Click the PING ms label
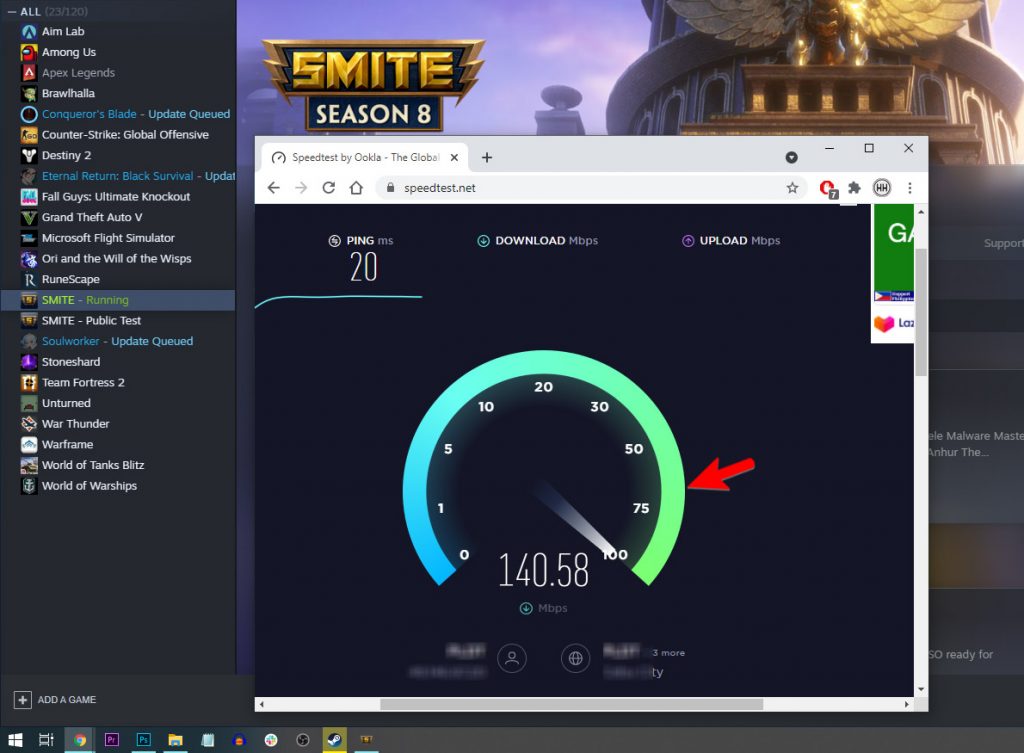This screenshot has height=753, width=1024. click(370, 240)
